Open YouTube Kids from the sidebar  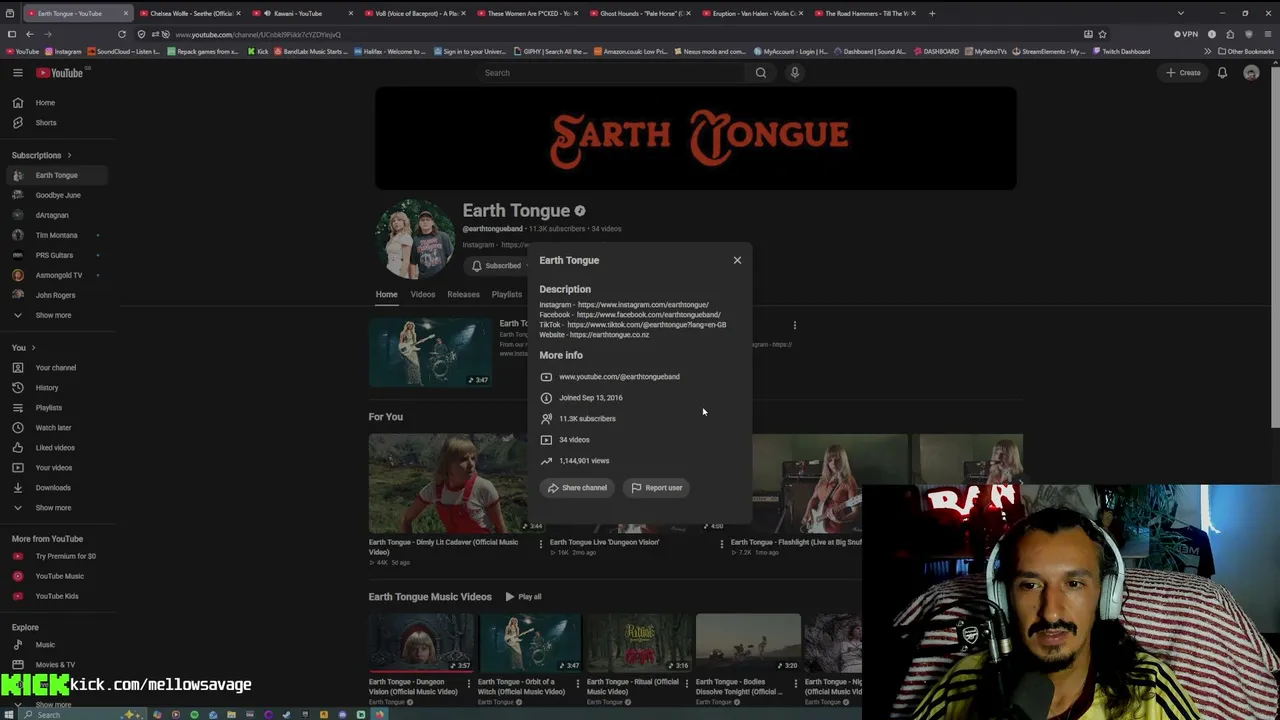[56, 596]
